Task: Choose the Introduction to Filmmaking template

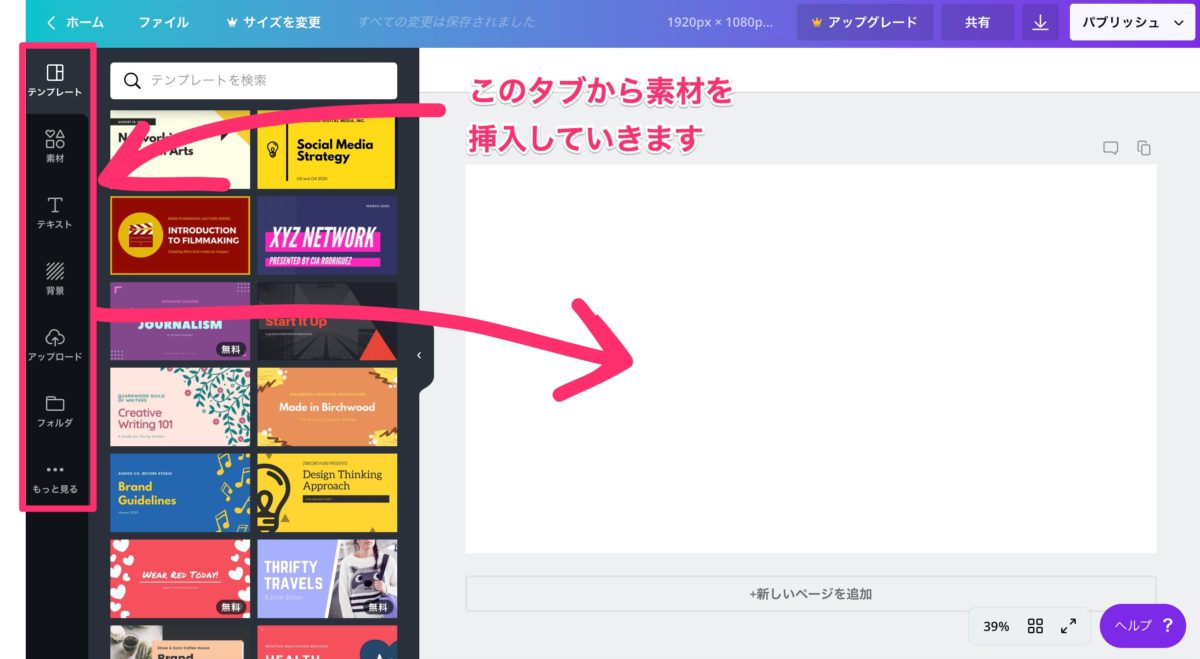Action: 180,235
